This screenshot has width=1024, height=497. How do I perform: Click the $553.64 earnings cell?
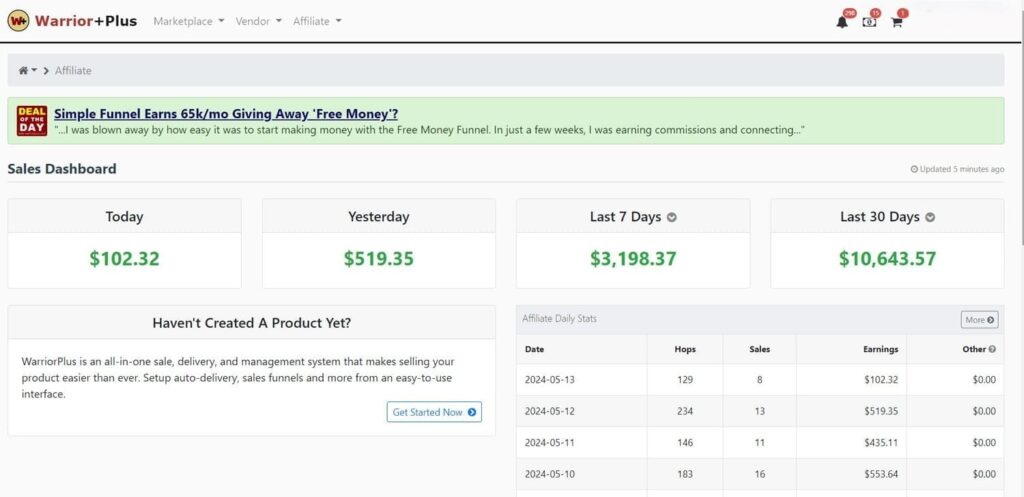(x=881, y=474)
